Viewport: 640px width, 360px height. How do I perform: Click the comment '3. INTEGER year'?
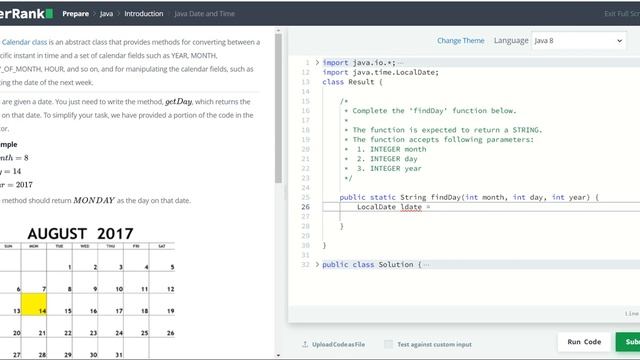click(389, 169)
